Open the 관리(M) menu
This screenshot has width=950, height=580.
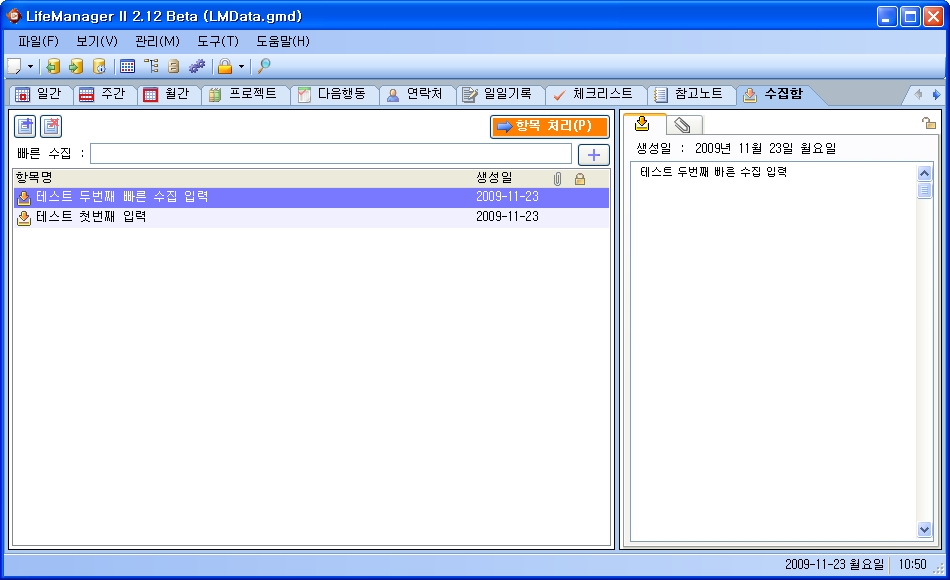(x=158, y=41)
